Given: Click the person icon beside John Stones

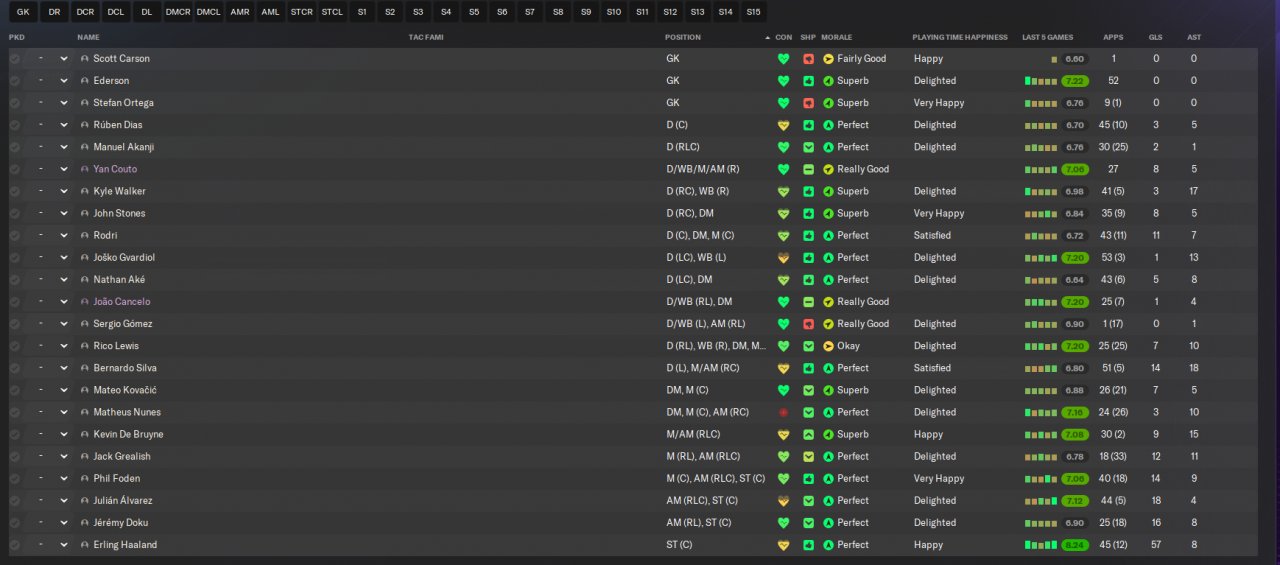Looking at the screenshot, I should click(x=85, y=213).
